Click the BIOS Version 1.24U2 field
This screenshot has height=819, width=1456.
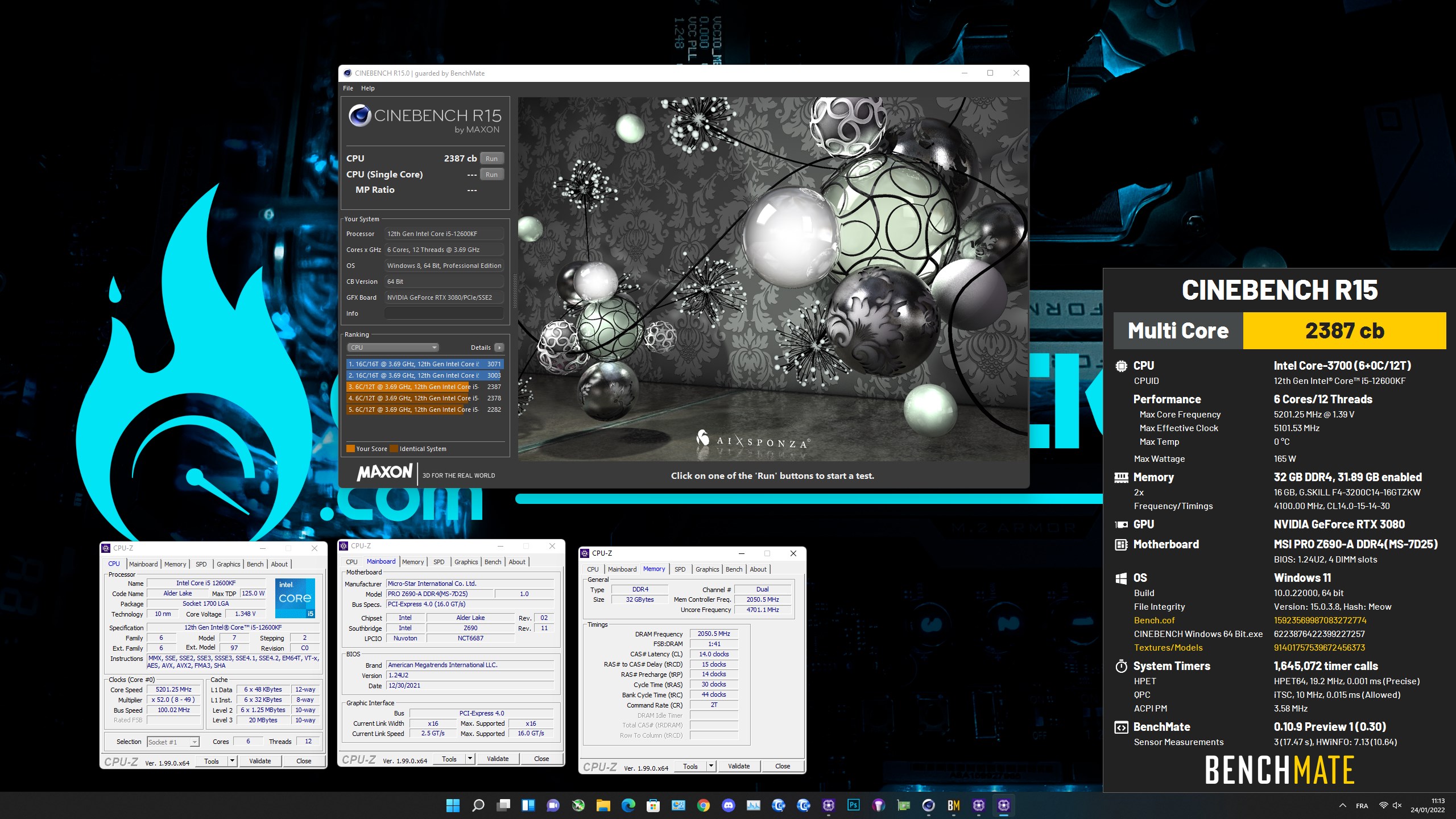(470, 675)
